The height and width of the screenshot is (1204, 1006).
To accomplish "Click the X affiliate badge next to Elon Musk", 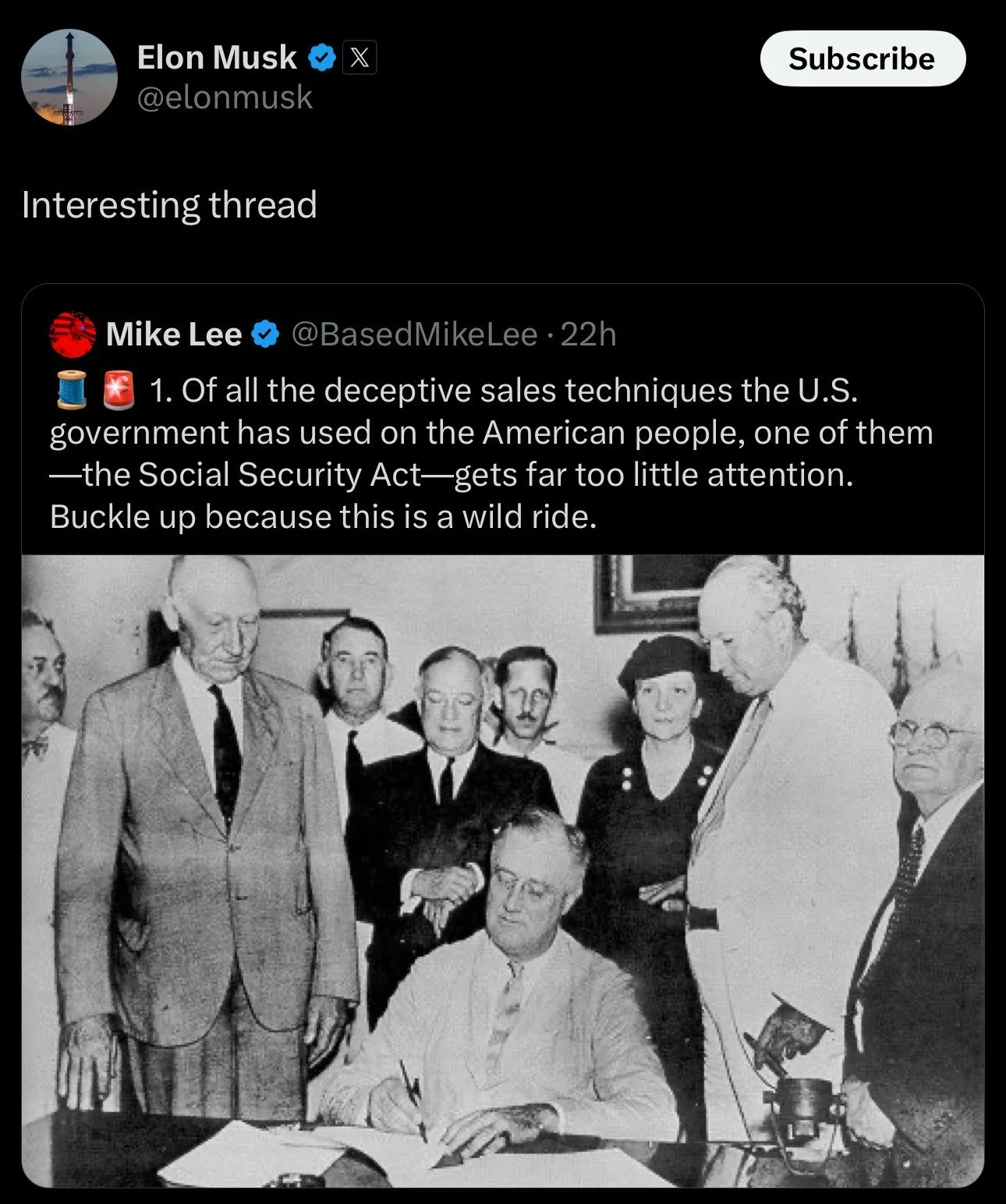I will 360,58.
